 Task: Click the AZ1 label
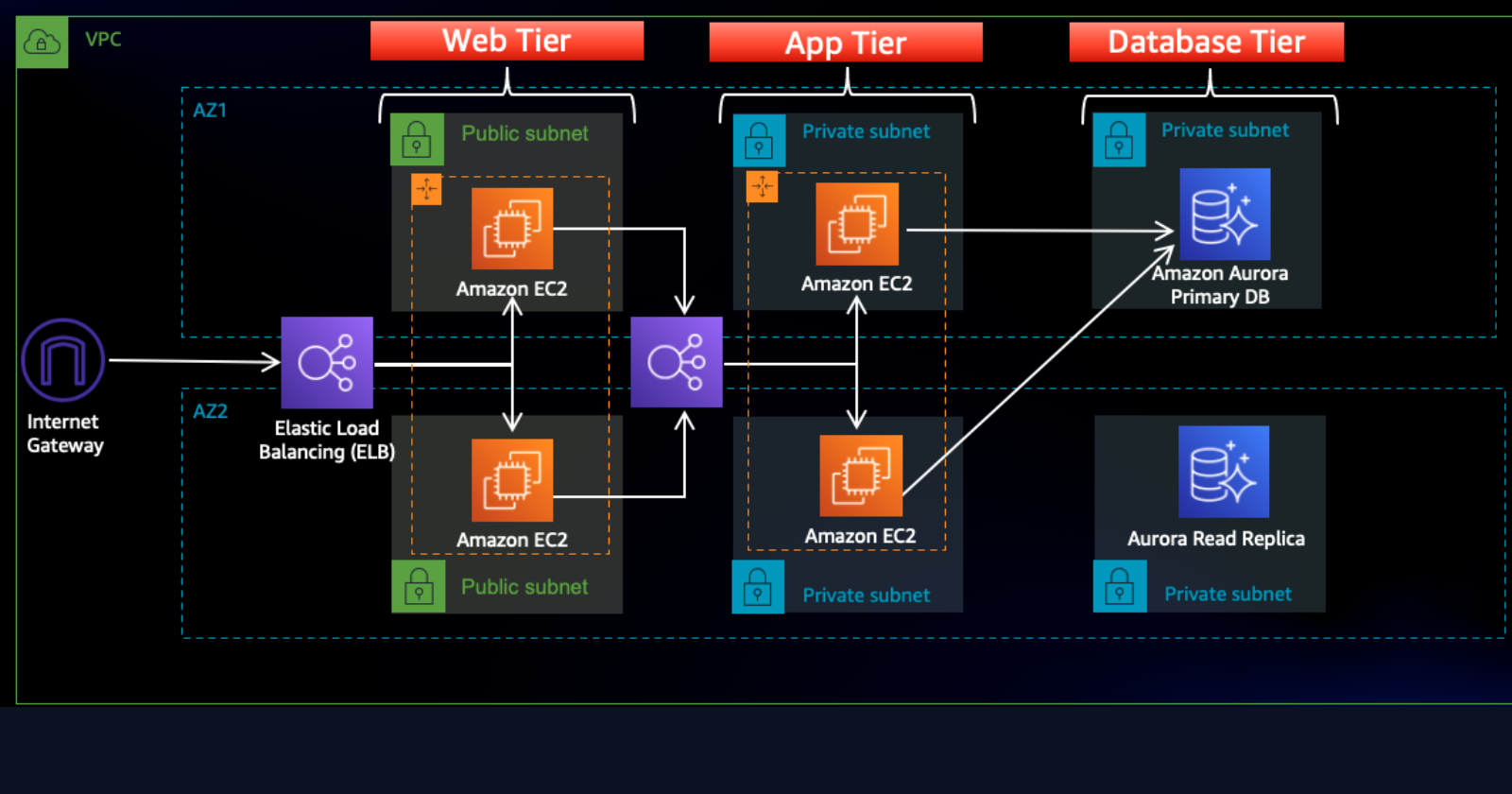coord(210,111)
